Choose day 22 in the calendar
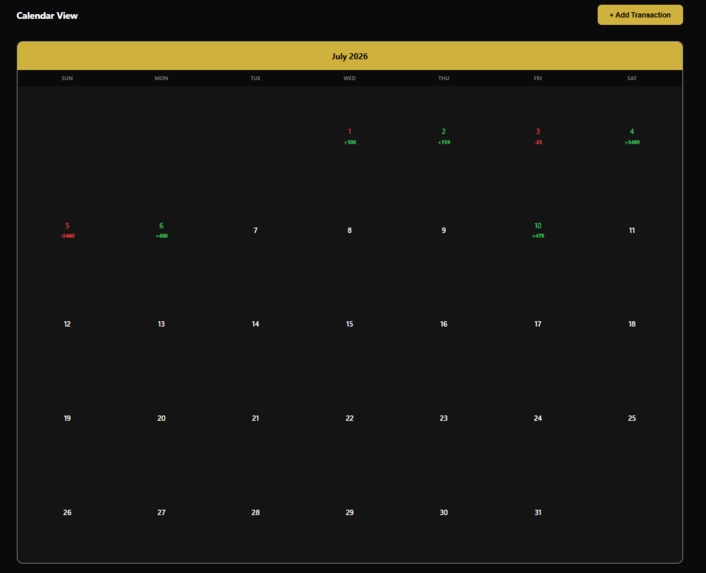 tap(349, 418)
